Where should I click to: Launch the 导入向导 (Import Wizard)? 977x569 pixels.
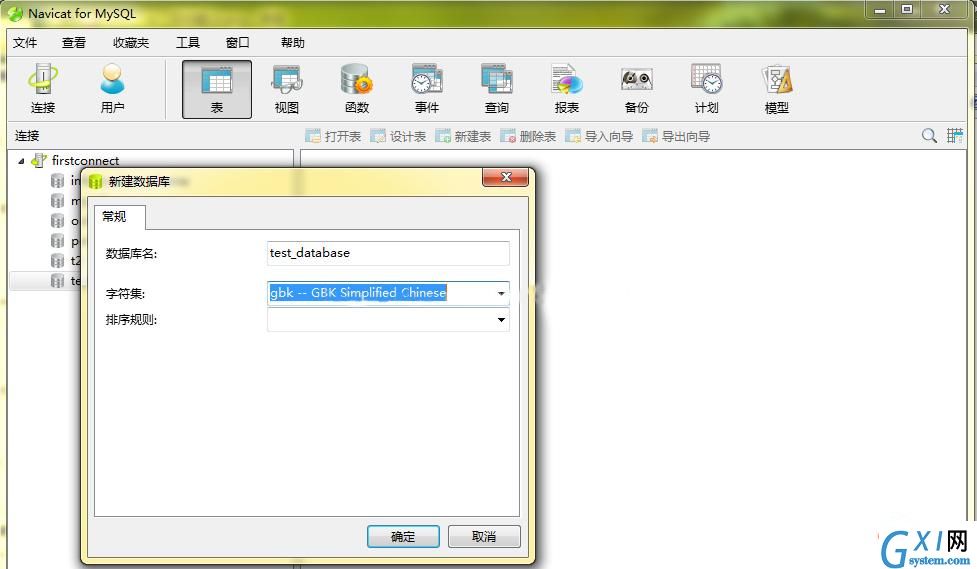click(599, 136)
